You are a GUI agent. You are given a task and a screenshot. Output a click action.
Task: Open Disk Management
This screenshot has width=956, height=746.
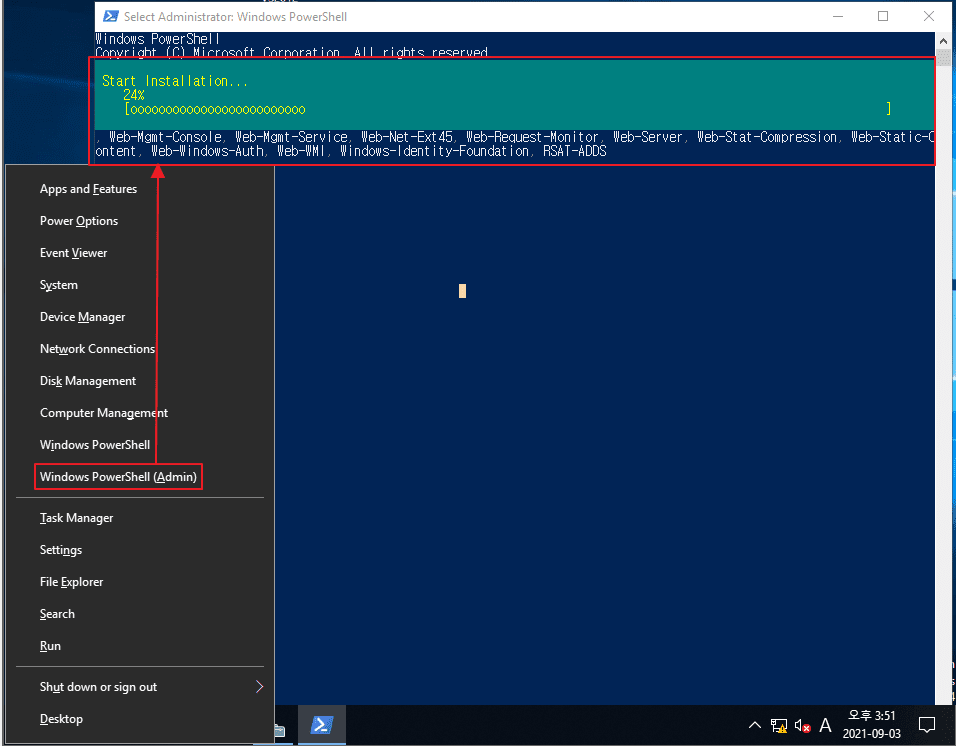(x=88, y=381)
